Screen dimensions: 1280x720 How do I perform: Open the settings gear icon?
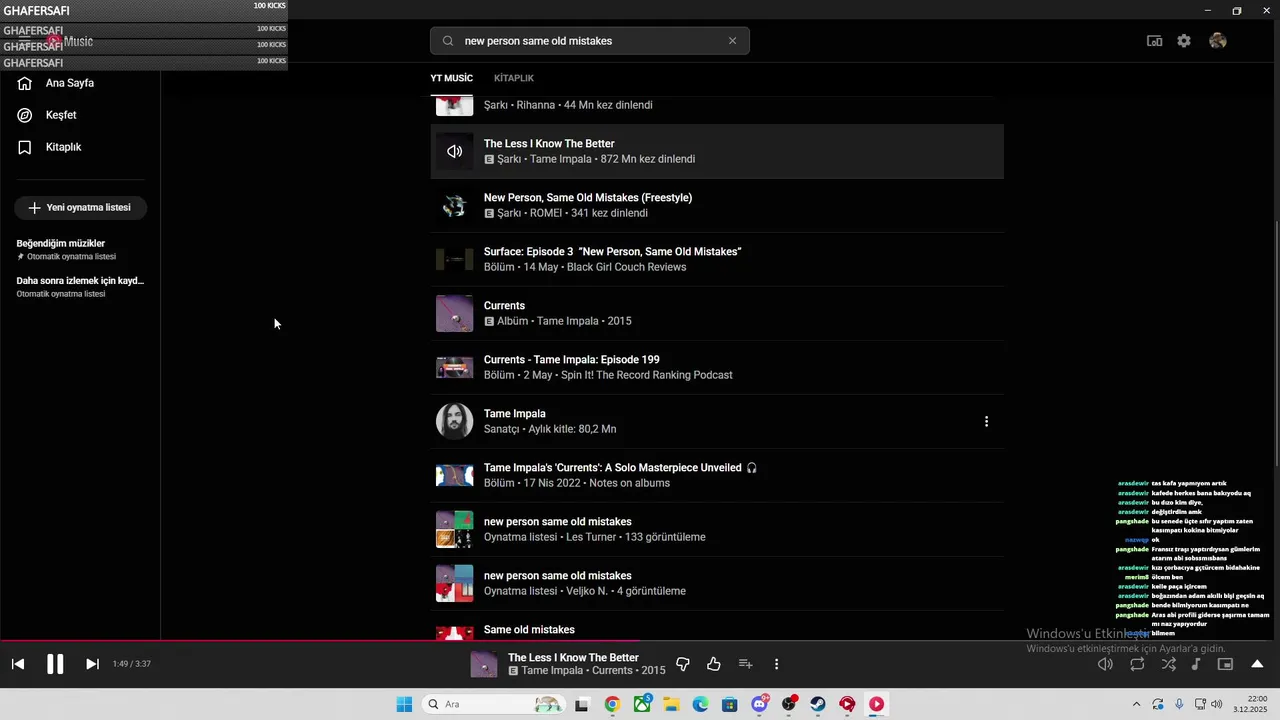[1184, 41]
